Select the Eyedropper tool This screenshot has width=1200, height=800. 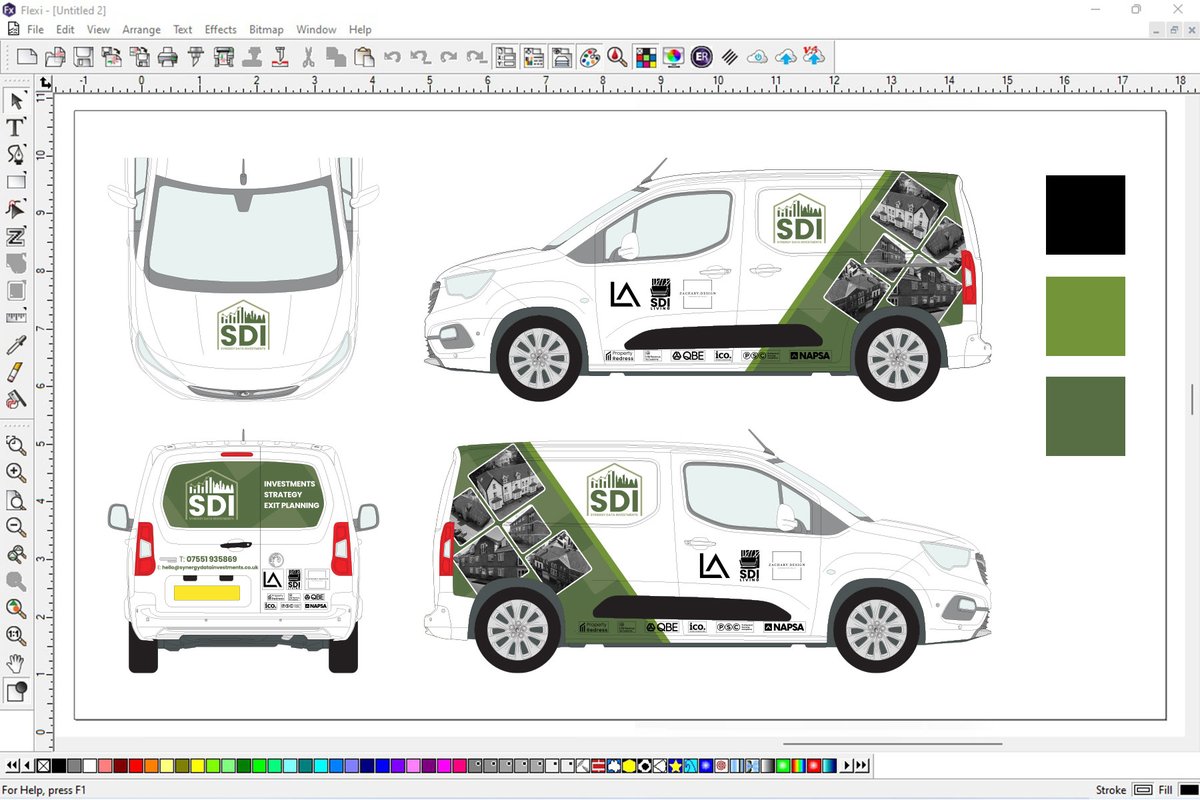(16, 345)
